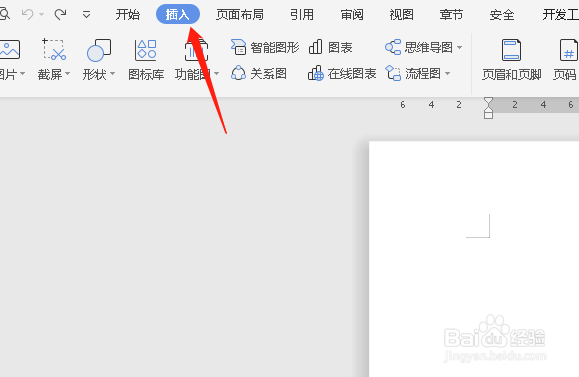Go to the 视图 tab

pyautogui.click(x=402, y=15)
